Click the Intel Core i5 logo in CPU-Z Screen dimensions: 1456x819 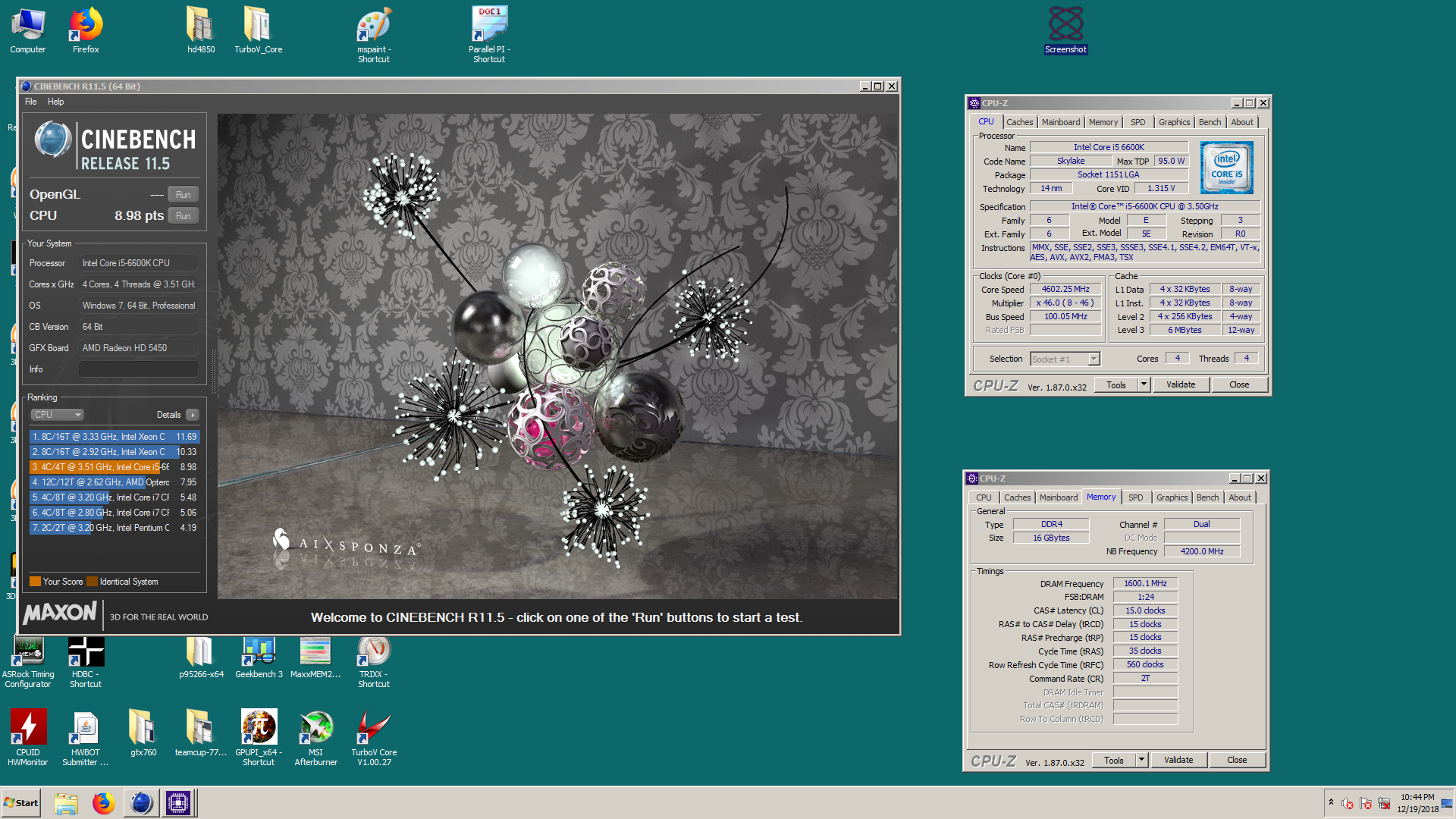coord(1226,168)
